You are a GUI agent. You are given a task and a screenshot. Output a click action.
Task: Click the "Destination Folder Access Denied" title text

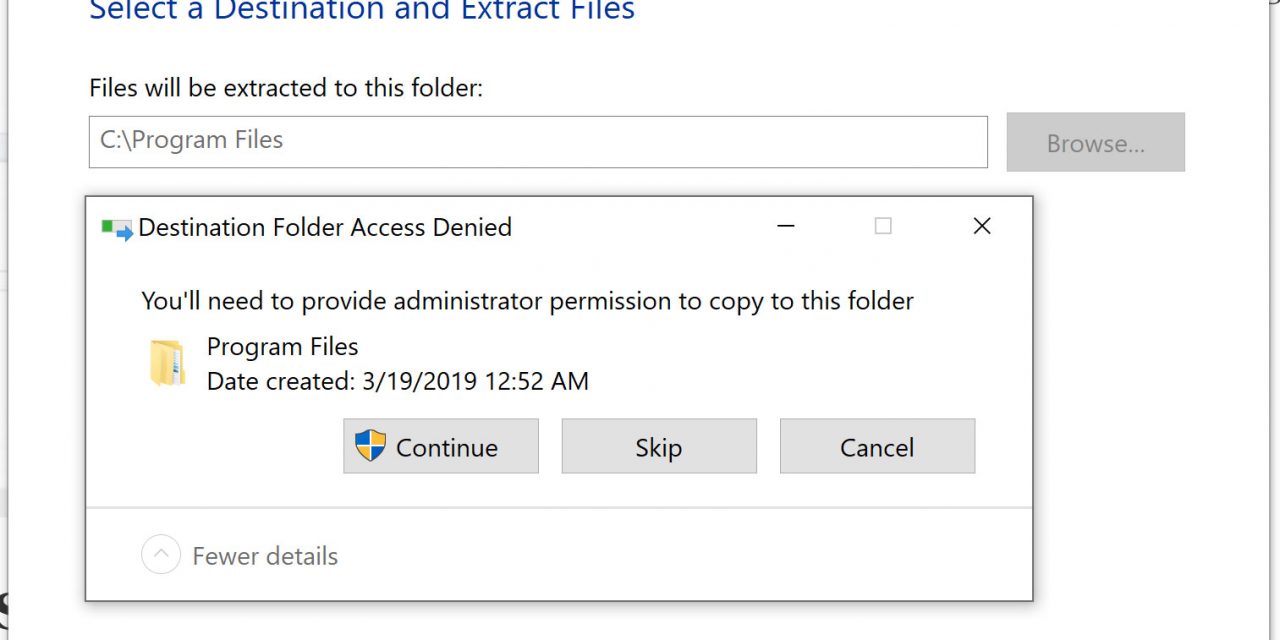(325, 228)
